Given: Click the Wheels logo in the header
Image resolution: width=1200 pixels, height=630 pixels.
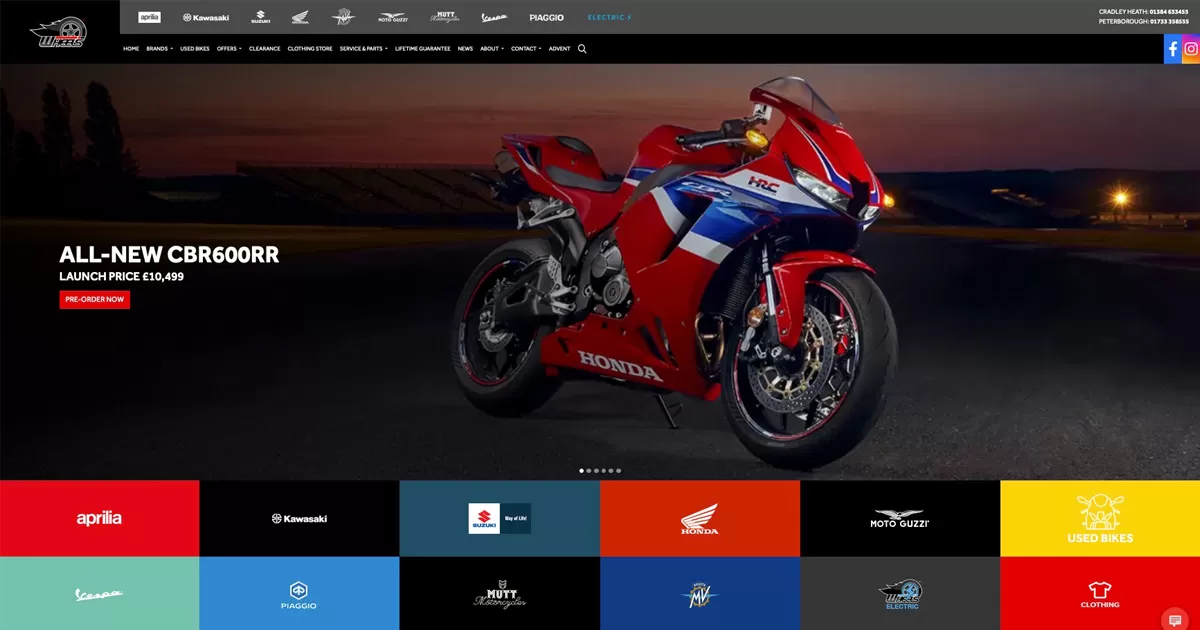Looking at the screenshot, I should 59,33.
